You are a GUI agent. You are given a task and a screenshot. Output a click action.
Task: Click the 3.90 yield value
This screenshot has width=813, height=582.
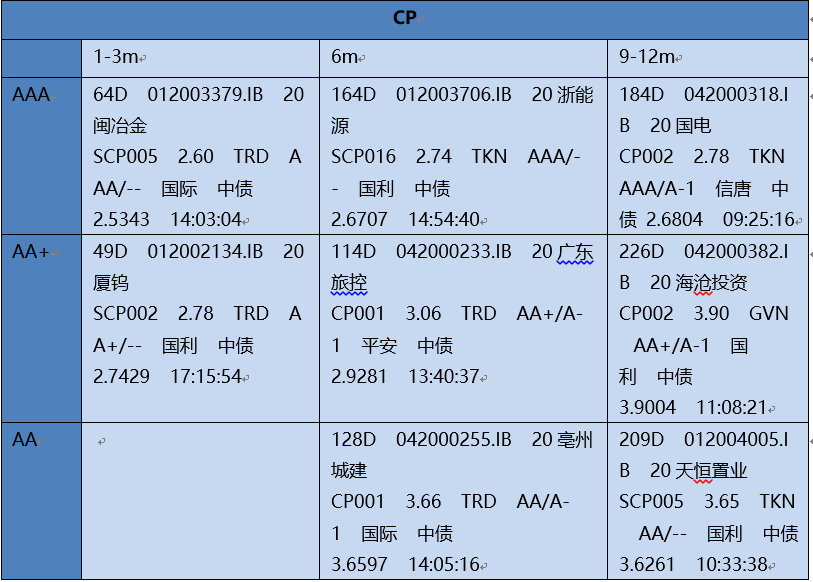coord(711,313)
